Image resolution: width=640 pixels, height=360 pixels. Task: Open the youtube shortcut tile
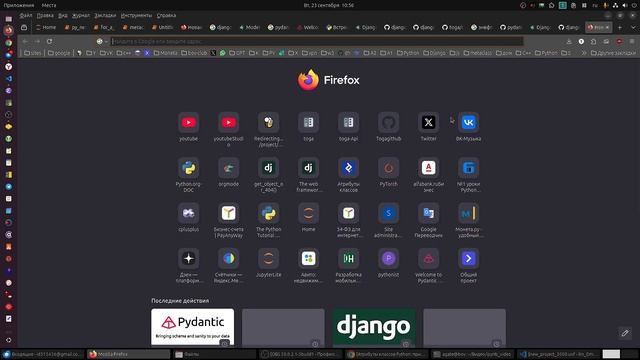(189, 122)
